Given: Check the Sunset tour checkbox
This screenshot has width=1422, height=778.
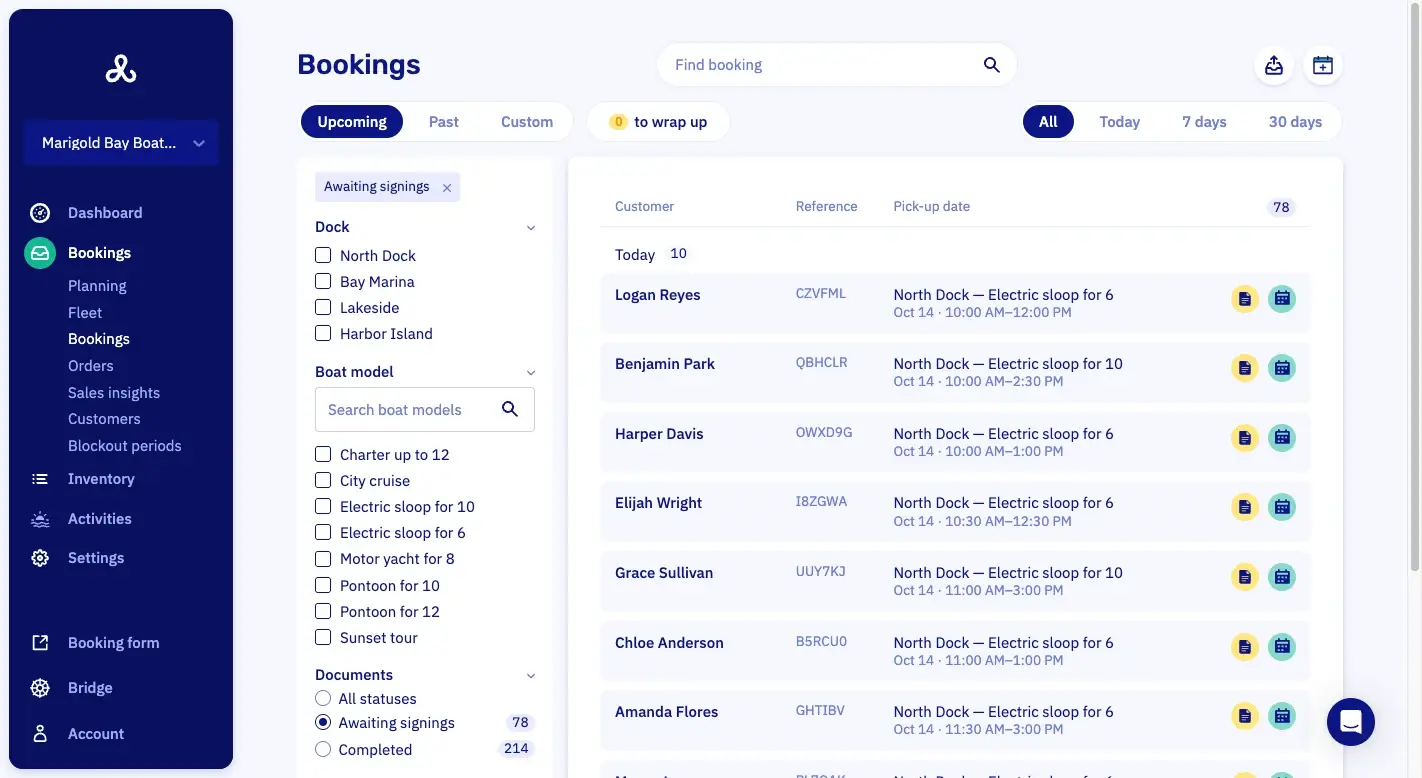Looking at the screenshot, I should coord(323,637).
